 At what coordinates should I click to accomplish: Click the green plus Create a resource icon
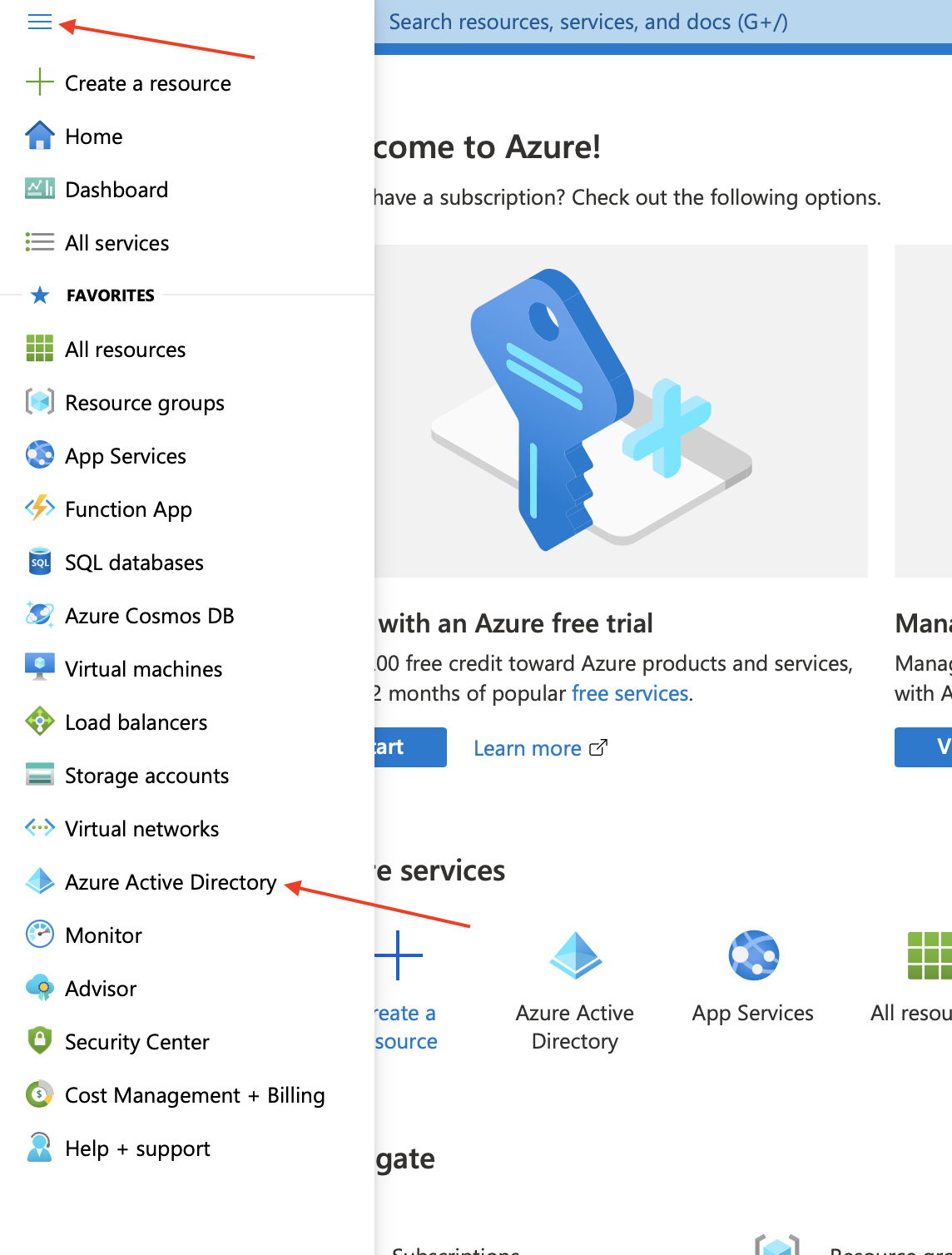tap(39, 82)
